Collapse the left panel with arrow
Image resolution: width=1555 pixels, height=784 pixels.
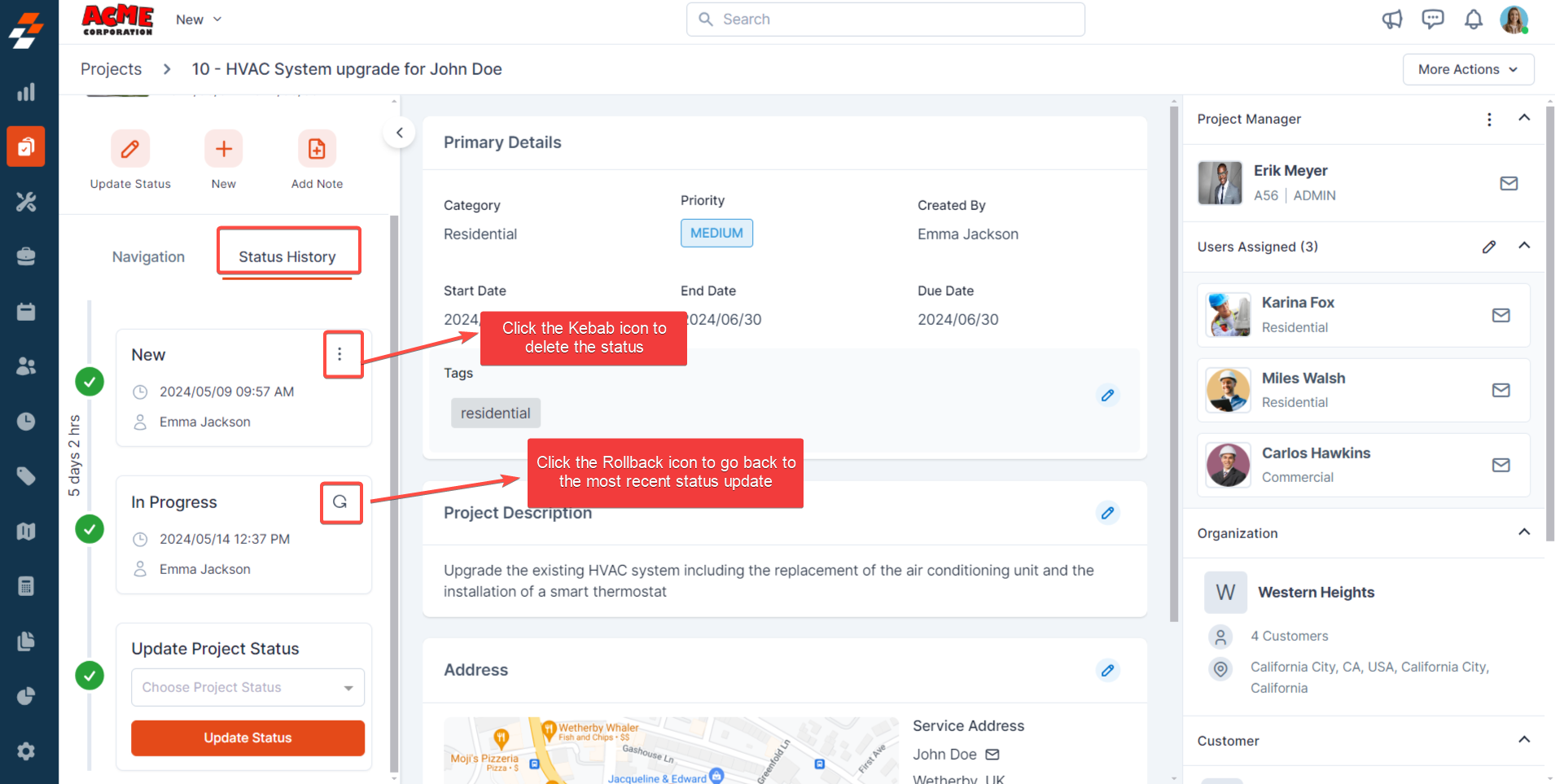[x=400, y=133]
